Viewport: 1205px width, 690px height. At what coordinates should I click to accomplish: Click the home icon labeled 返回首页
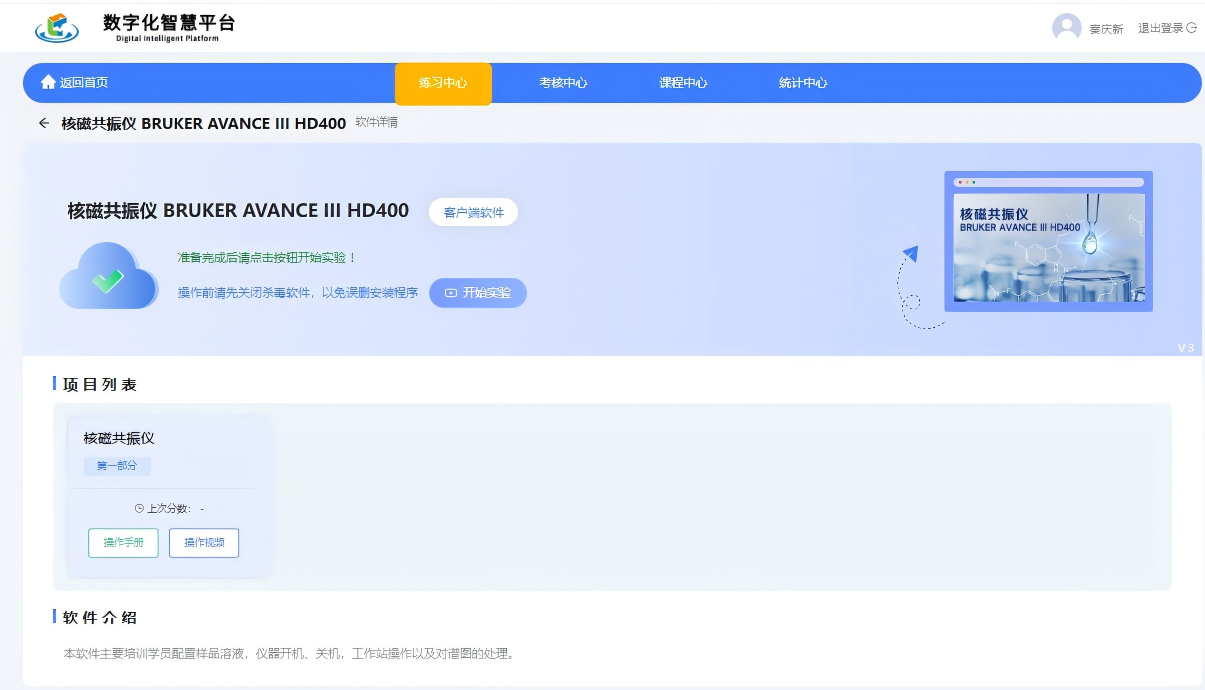click(x=48, y=82)
